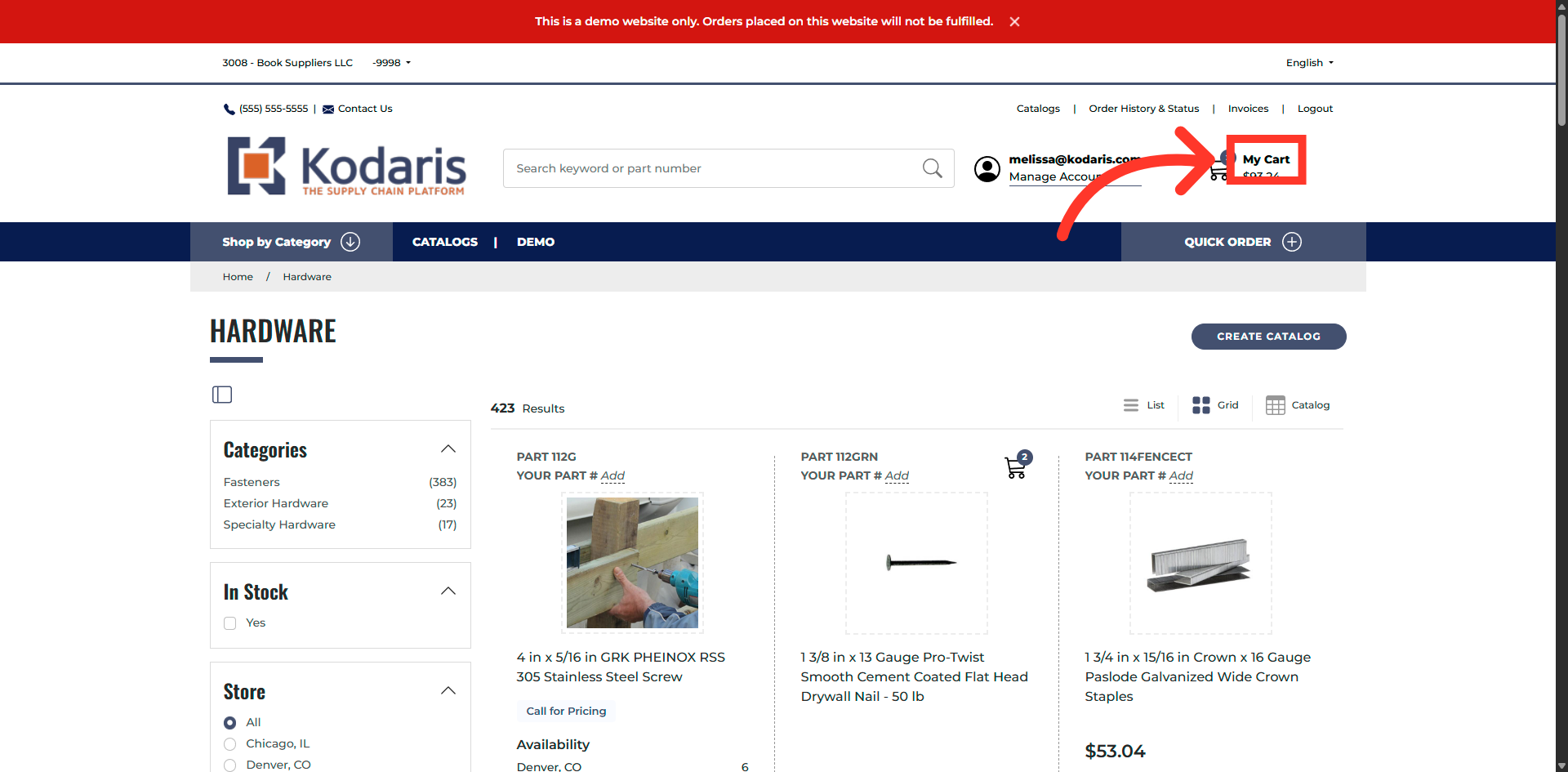Collapse the In Stock filter section

[448, 591]
